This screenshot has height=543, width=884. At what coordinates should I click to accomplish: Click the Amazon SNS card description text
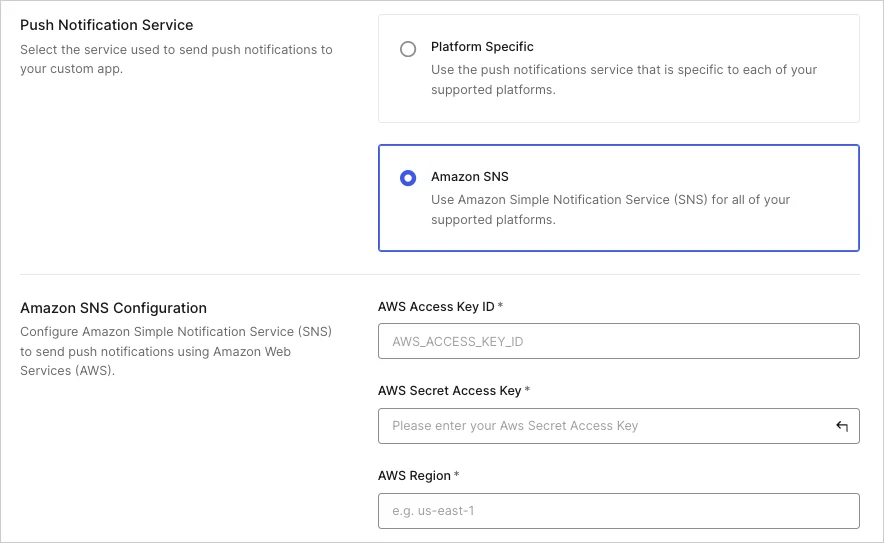pos(610,210)
